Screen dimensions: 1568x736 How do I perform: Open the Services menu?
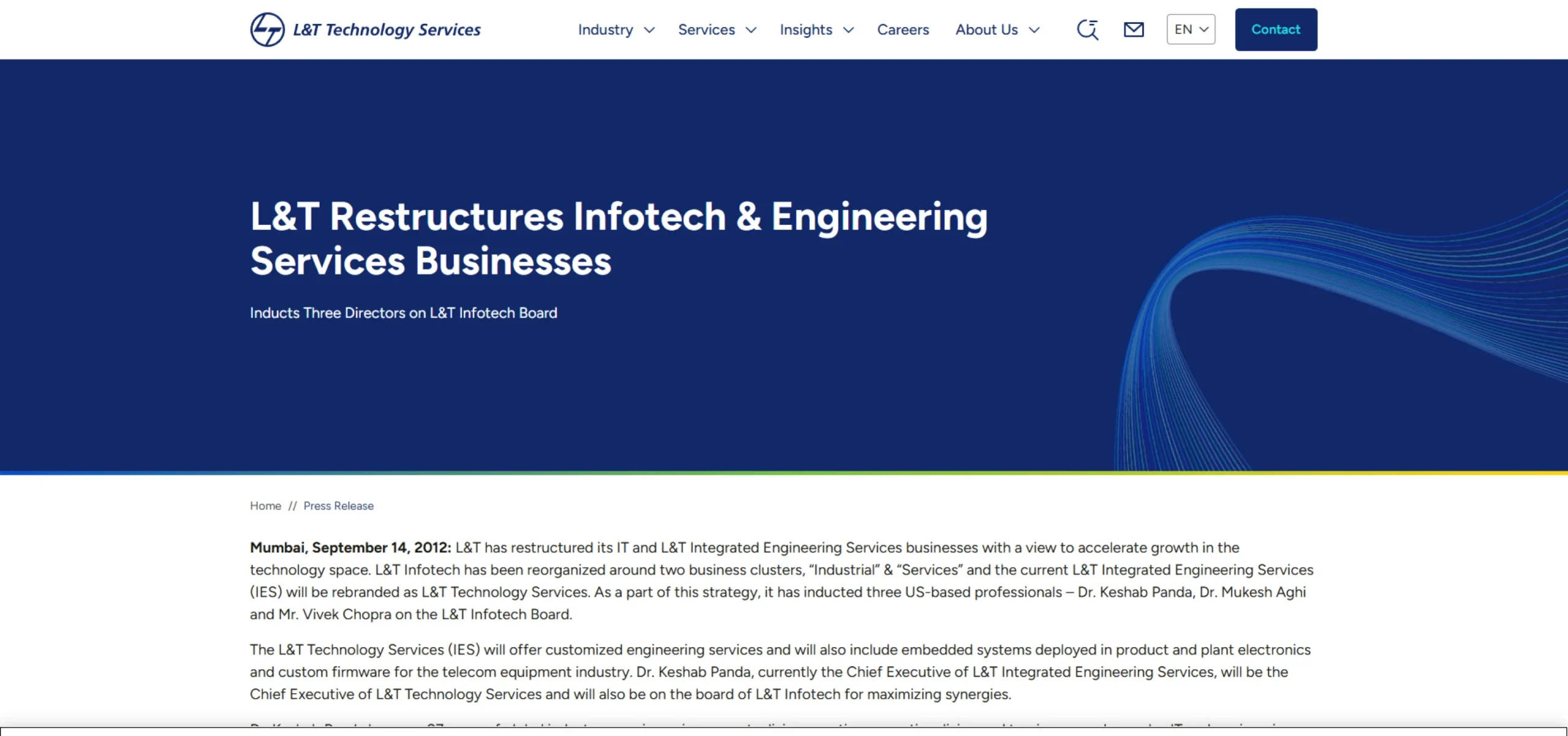[x=706, y=29]
